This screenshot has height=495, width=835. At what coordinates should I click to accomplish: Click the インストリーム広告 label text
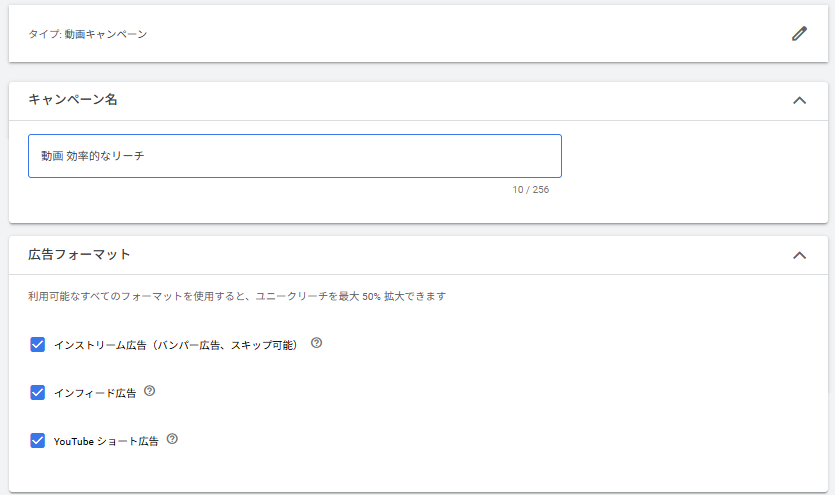point(175,345)
